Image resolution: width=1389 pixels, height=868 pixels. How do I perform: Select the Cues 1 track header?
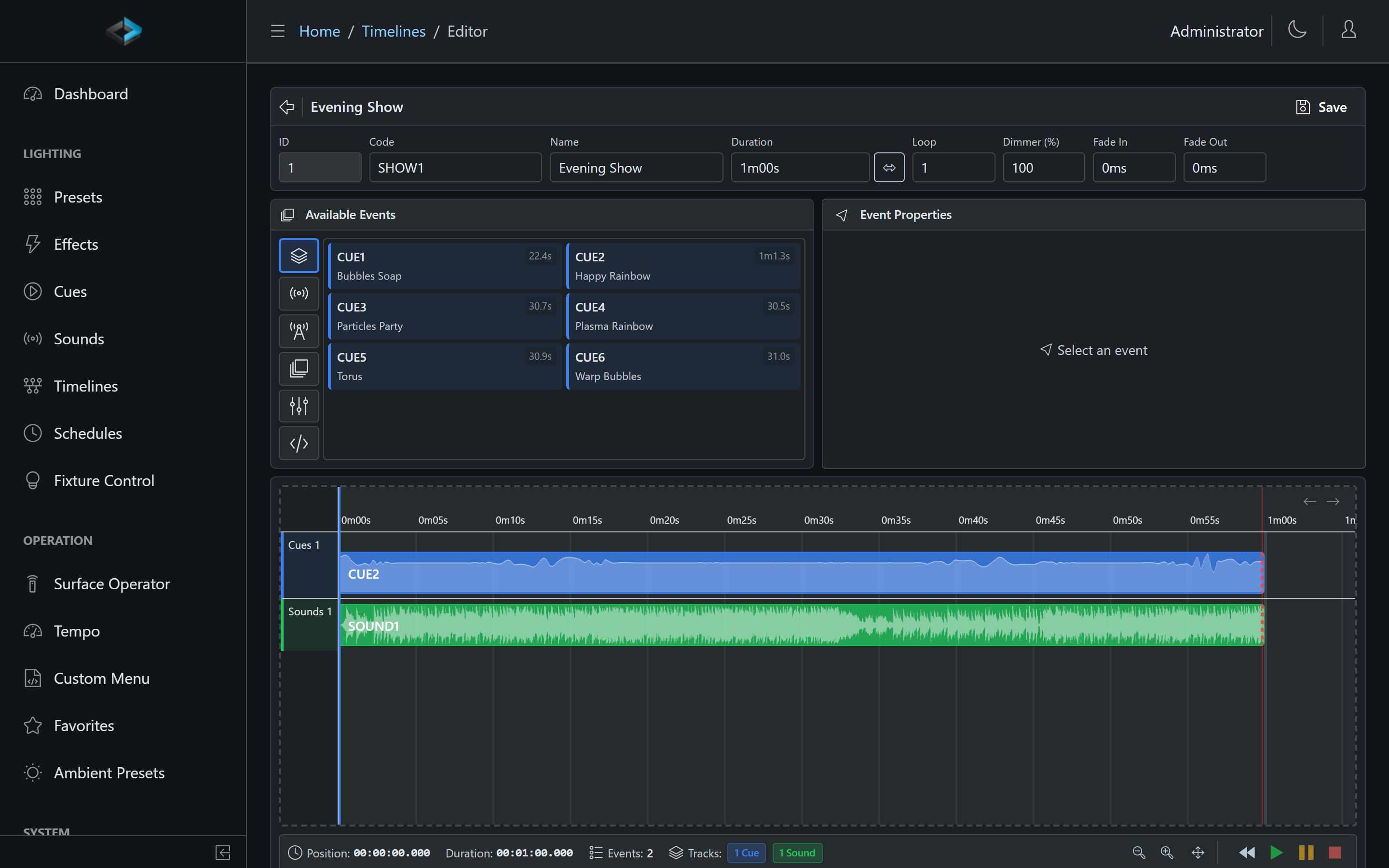click(309, 566)
